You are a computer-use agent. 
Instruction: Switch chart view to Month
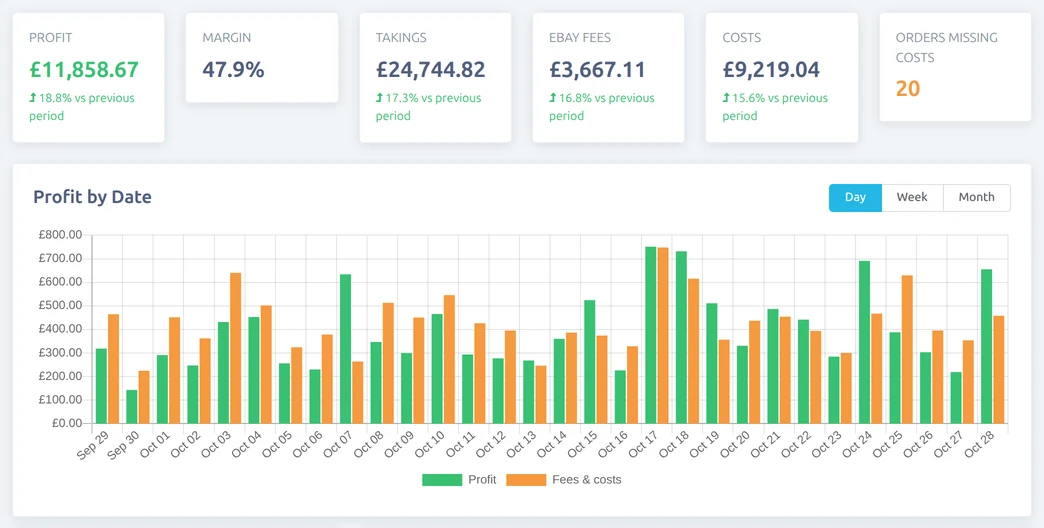(x=977, y=198)
